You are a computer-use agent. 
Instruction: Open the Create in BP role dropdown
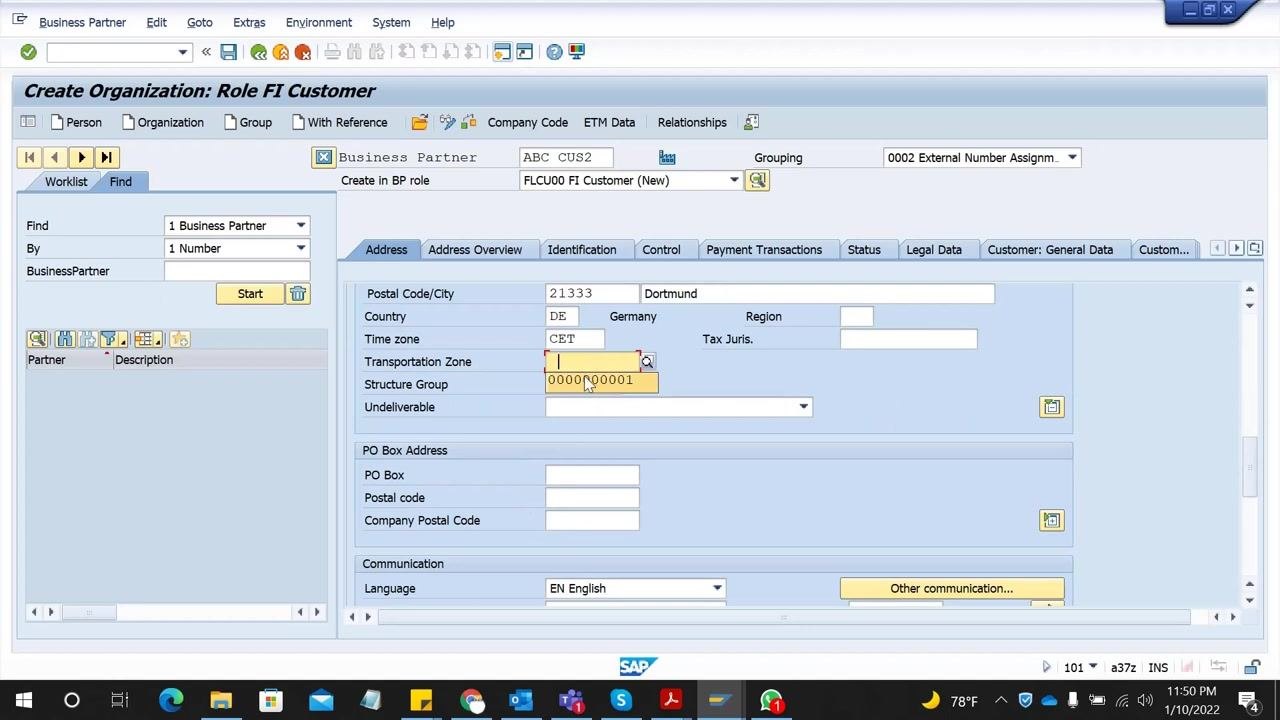coord(734,180)
